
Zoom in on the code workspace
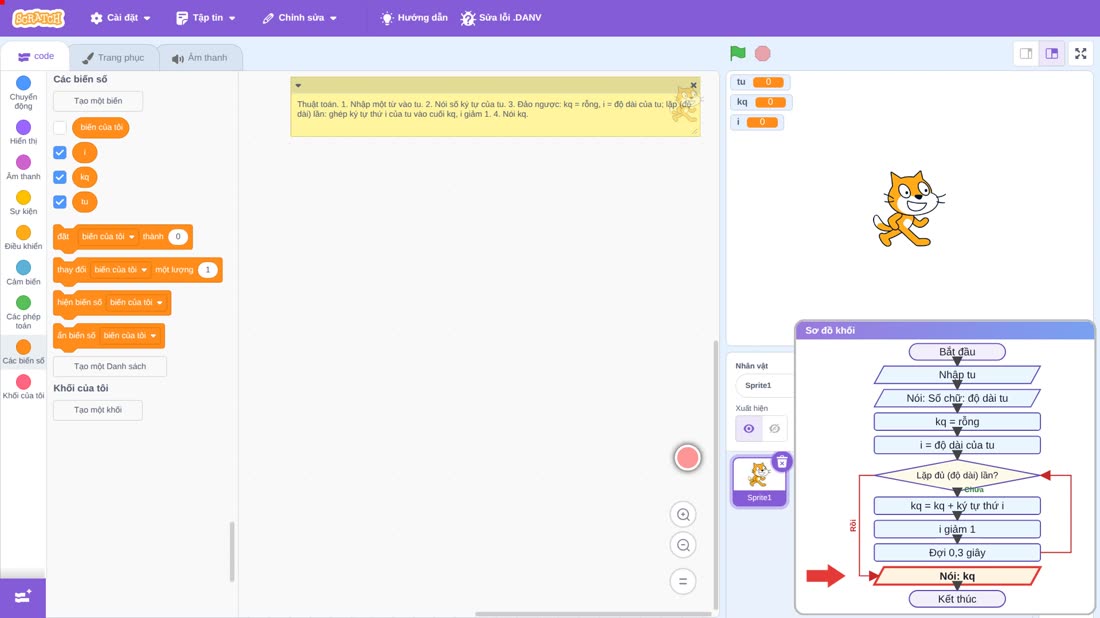point(683,514)
